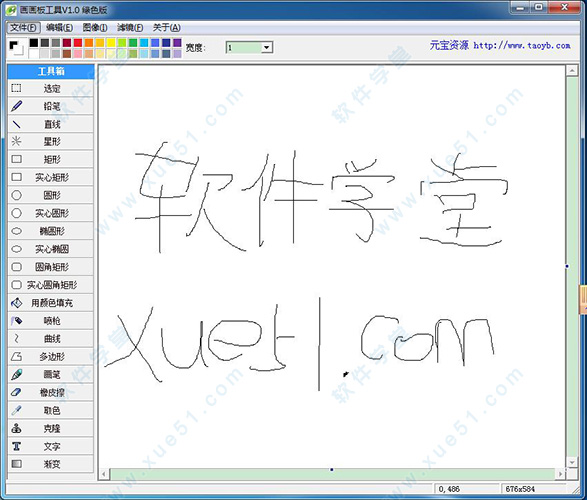Click the vertical scrollbar down arrow
Viewport: 587px width, 500px height.
pyautogui.click(x=572, y=463)
